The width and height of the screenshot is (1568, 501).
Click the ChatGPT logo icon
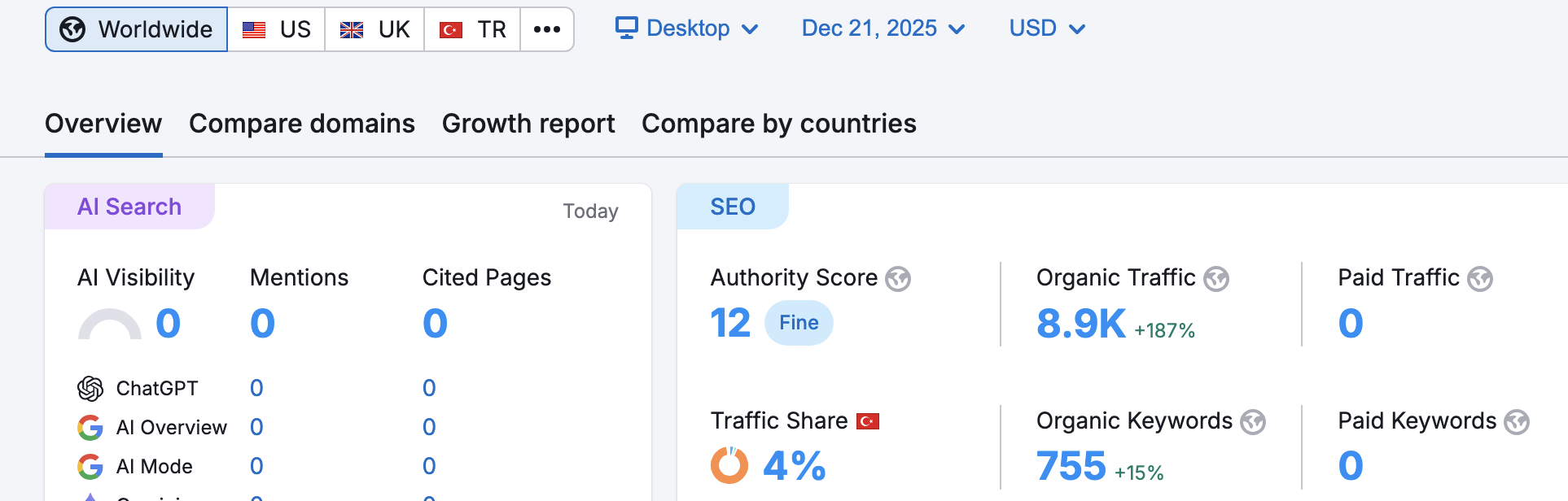pyautogui.click(x=90, y=389)
